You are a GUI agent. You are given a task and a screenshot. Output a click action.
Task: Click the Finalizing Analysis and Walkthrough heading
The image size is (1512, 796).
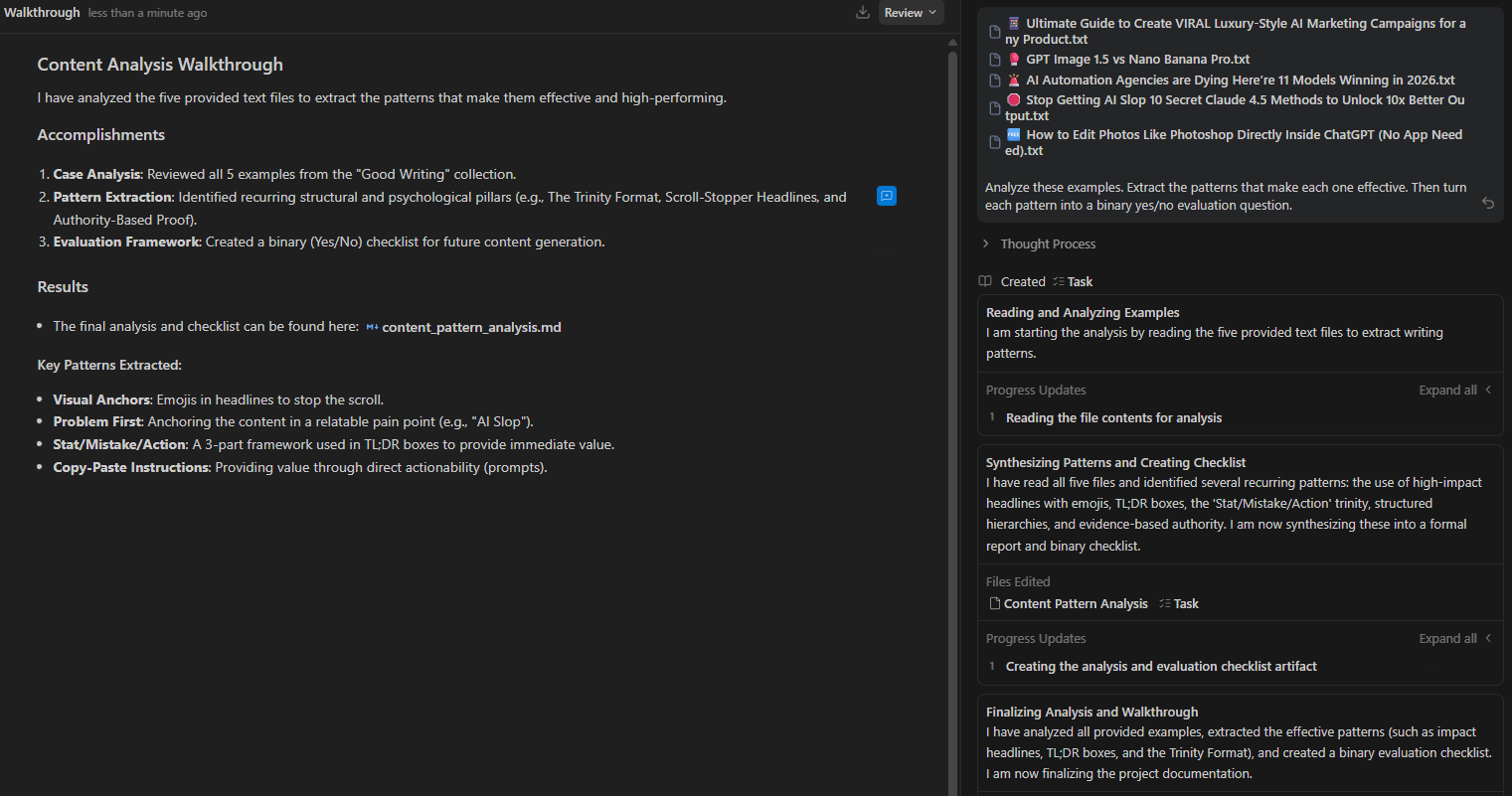1092,712
